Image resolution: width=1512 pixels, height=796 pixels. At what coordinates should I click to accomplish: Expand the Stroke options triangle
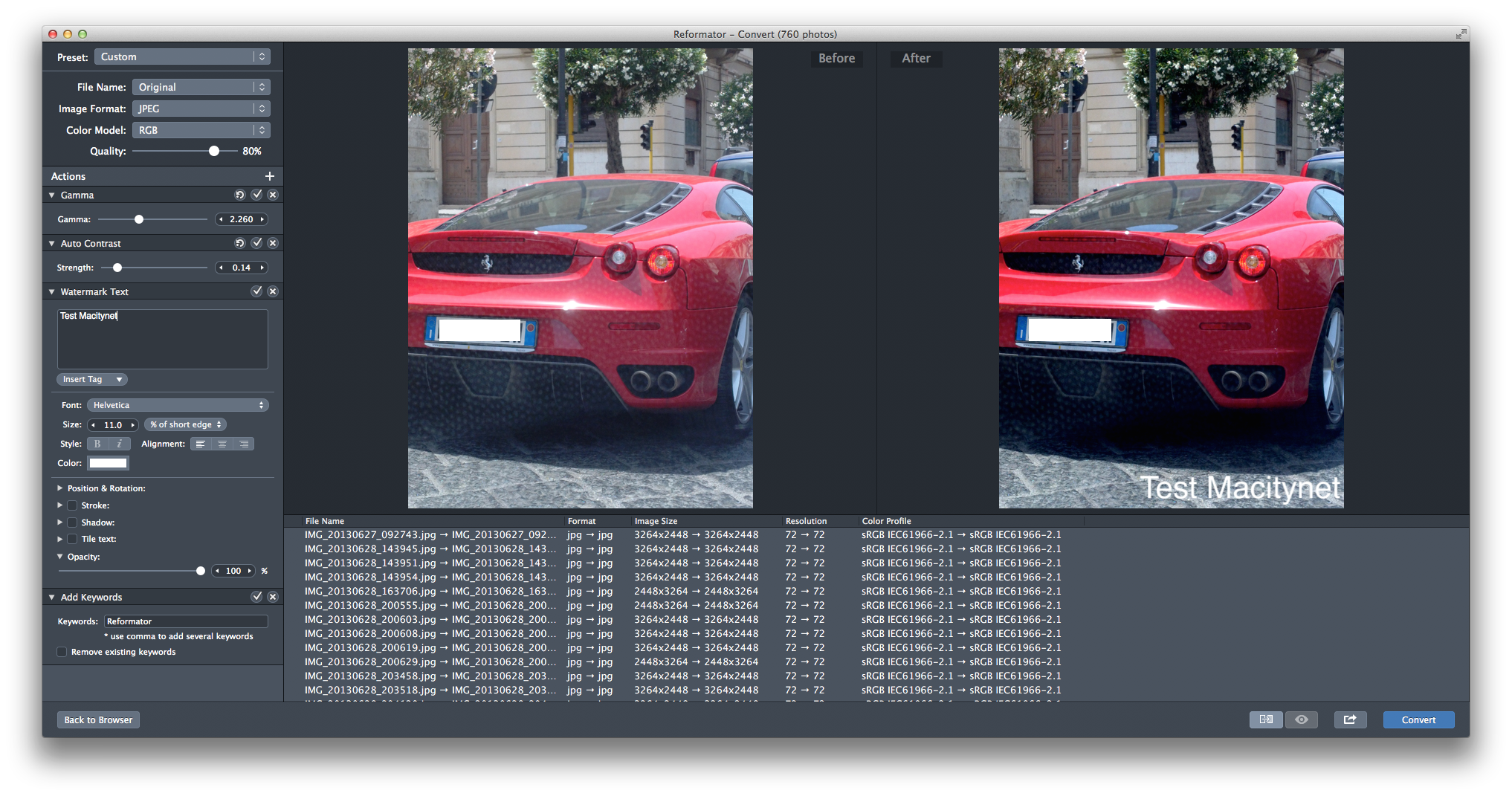pos(60,505)
